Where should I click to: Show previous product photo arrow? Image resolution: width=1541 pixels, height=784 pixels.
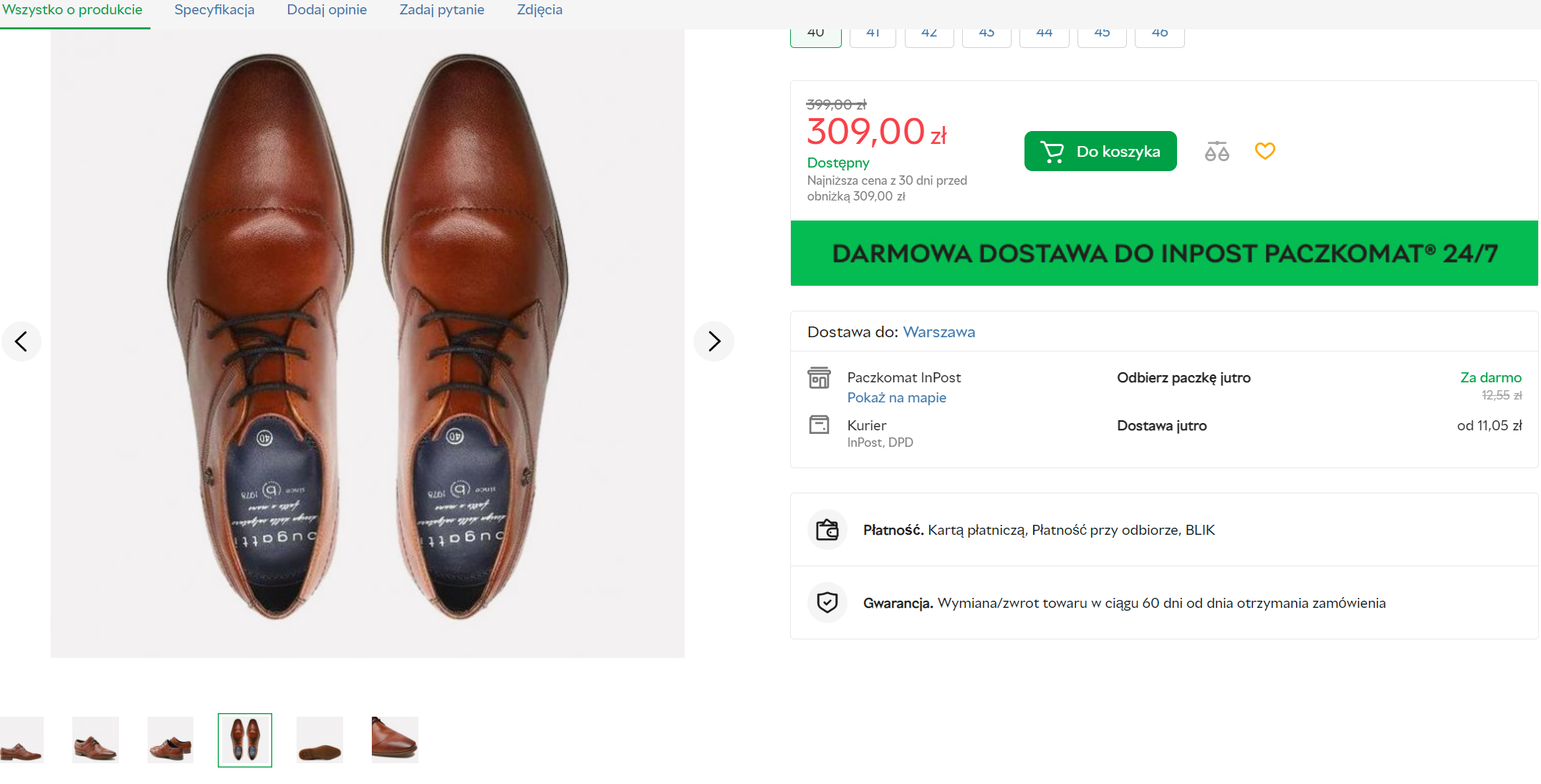point(21,342)
